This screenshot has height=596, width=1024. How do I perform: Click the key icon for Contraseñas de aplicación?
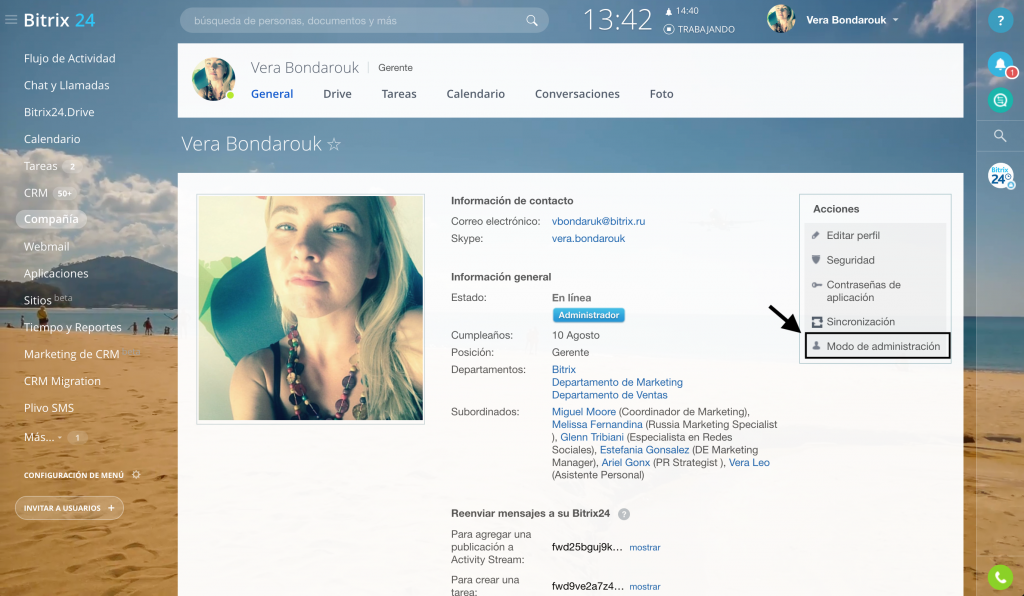(x=816, y=285)
